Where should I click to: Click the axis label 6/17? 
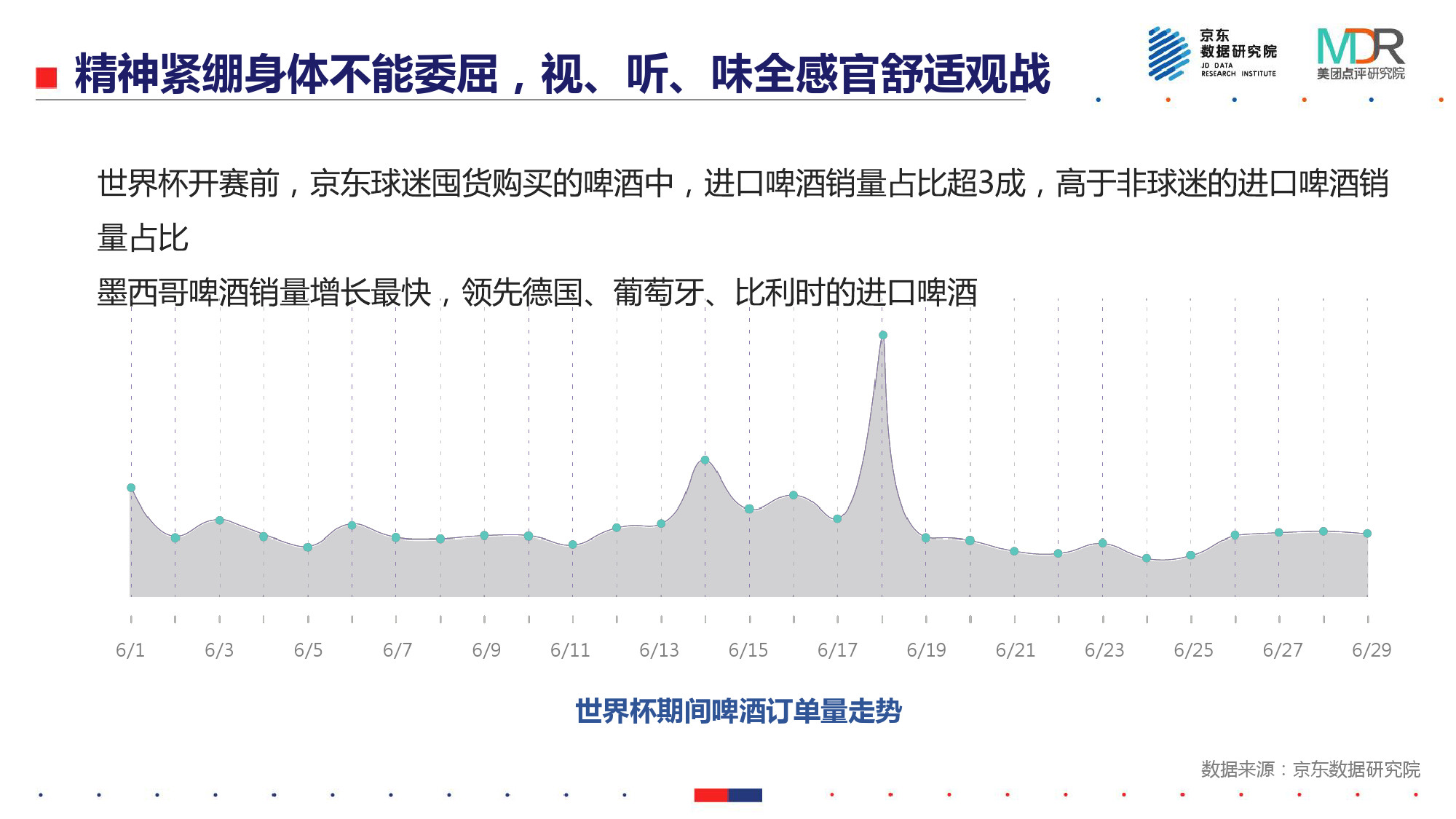click(x=837, y=650)
